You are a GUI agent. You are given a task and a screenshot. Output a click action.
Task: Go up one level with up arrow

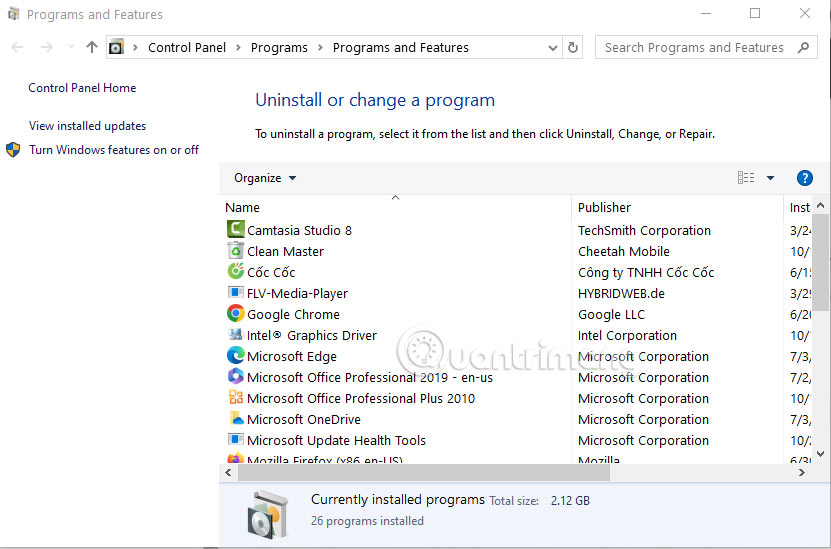pos(92,47)
